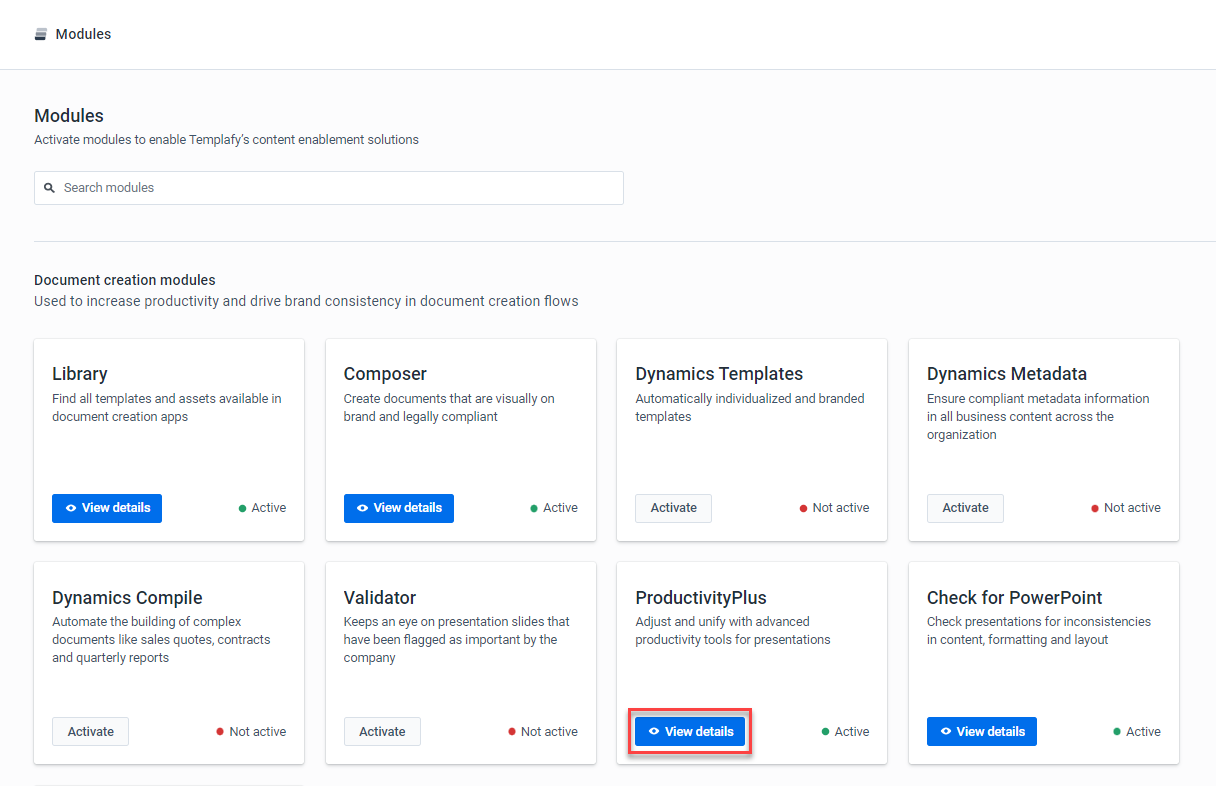Click eye icon on Composer button

click(x=363, y=508)
